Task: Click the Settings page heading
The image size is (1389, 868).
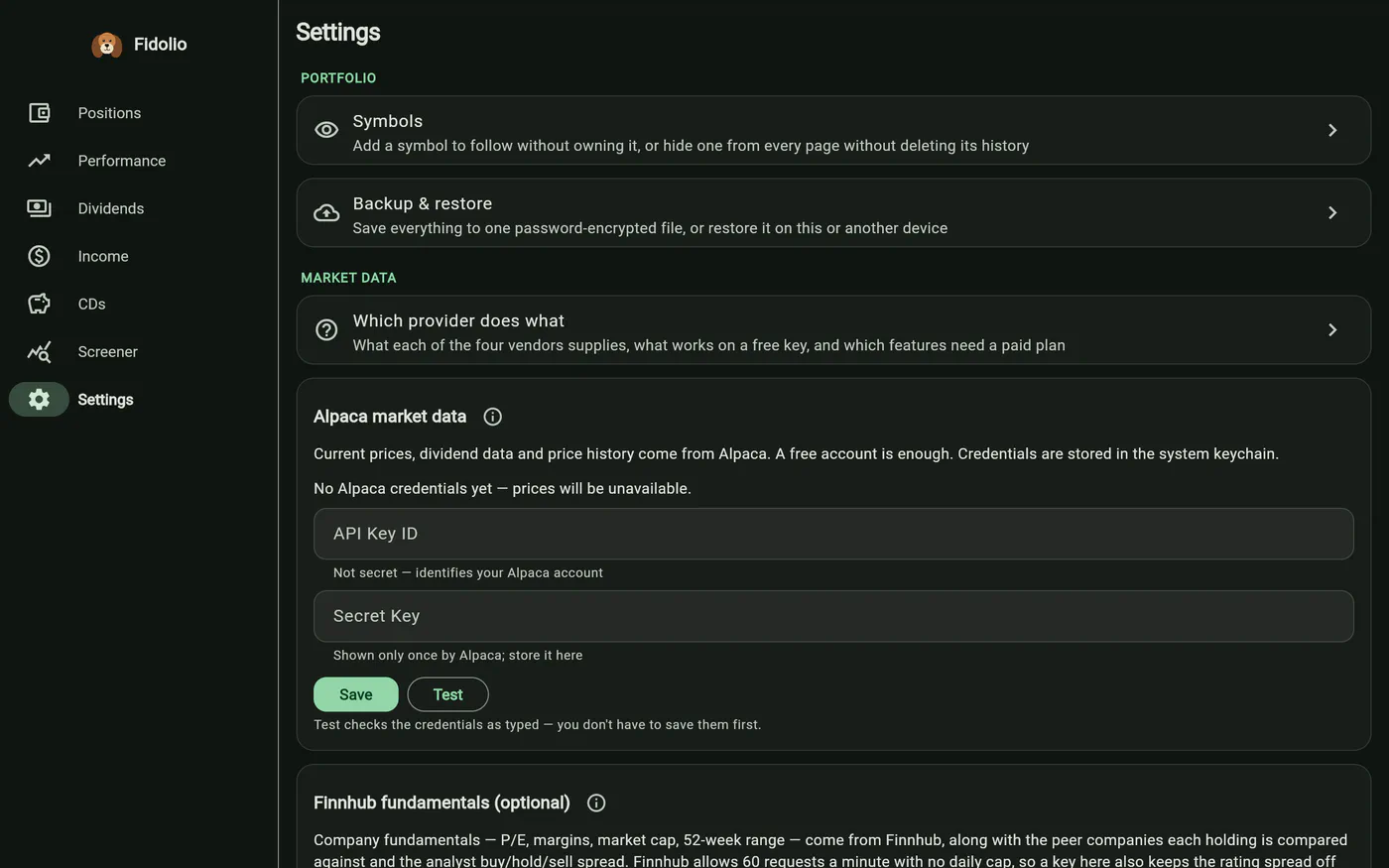Action: pos(338,32)
